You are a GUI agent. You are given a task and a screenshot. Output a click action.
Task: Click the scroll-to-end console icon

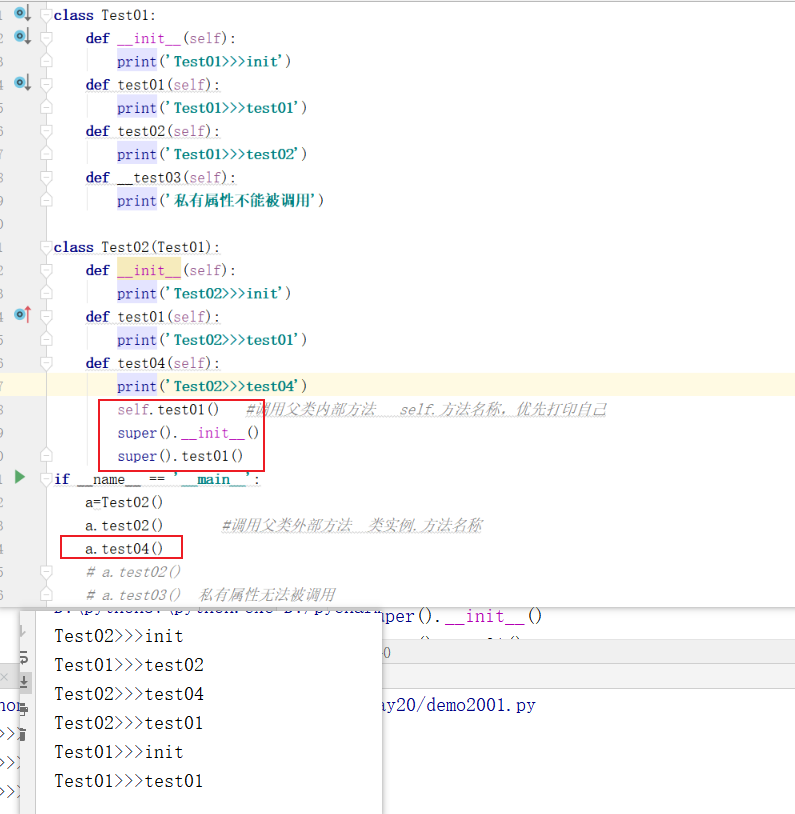(24, 682)
